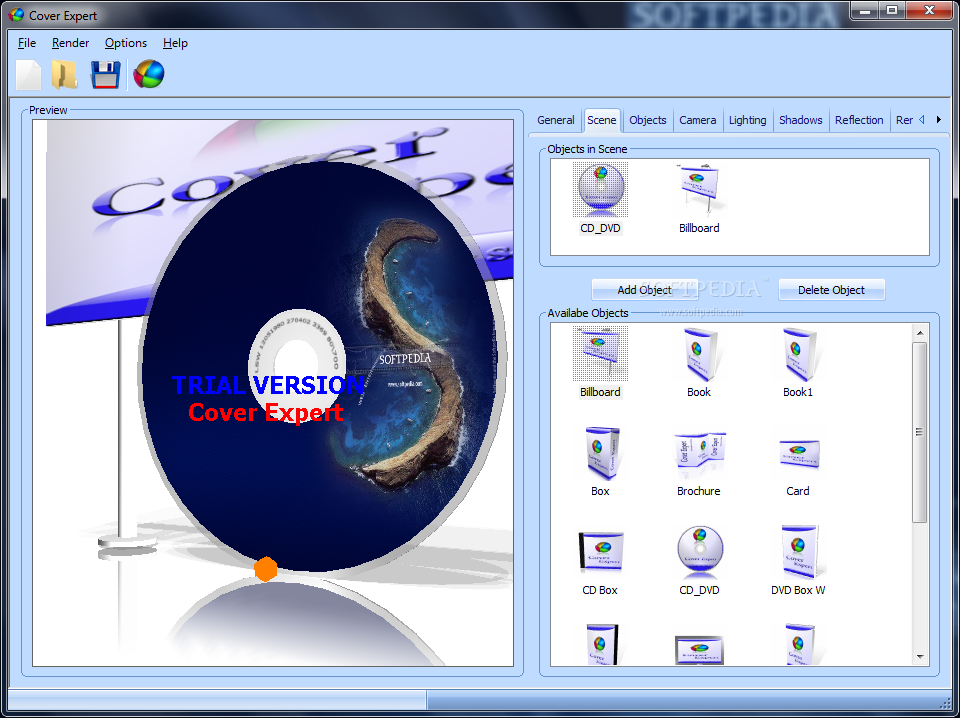
Task: Open a project with the folder icon
Action: 65,75
